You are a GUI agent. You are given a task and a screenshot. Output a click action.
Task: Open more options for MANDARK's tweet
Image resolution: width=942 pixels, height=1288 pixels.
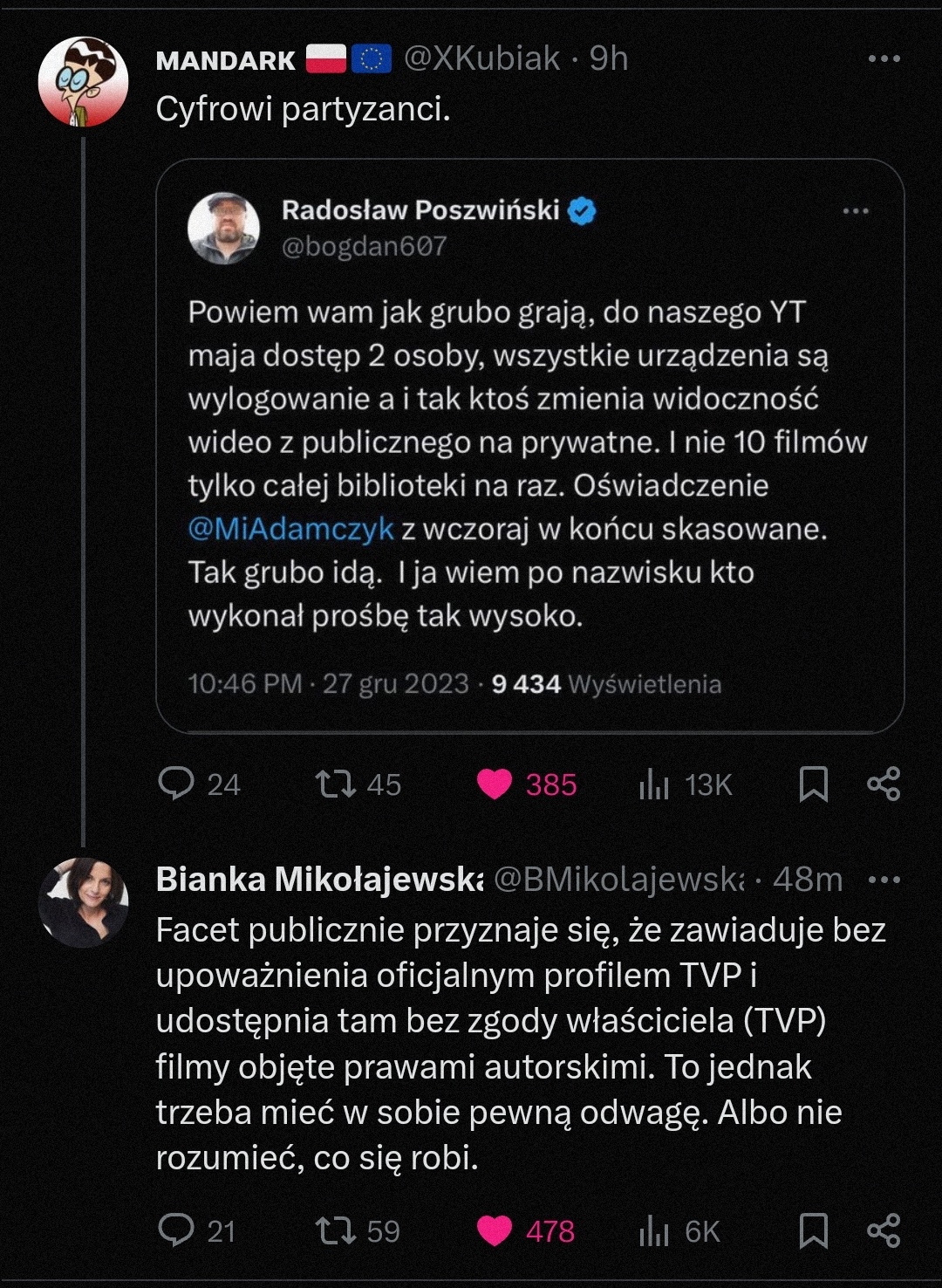pyautogui.click(x=884, y=58)
